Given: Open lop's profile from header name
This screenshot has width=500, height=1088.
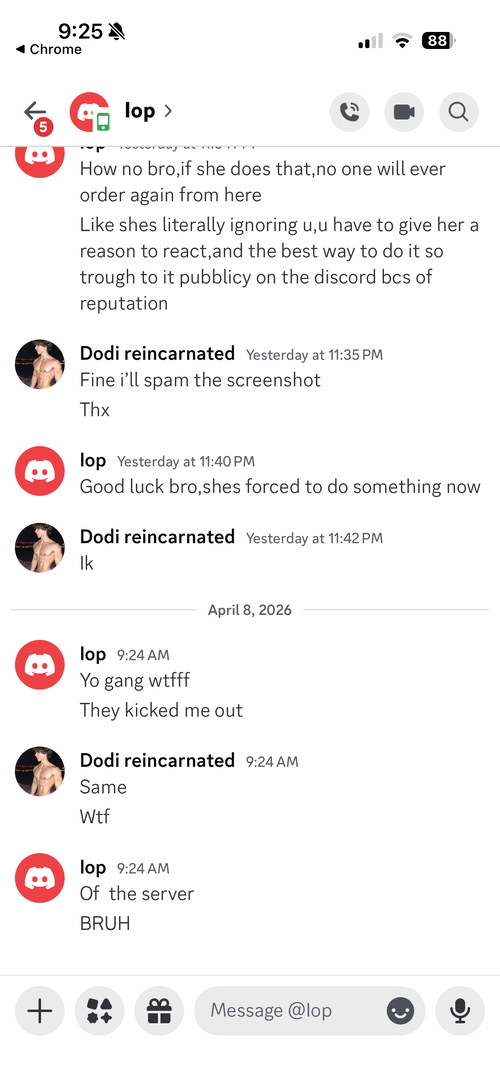Looking at the screenshot, I should (x=140, y=111).
